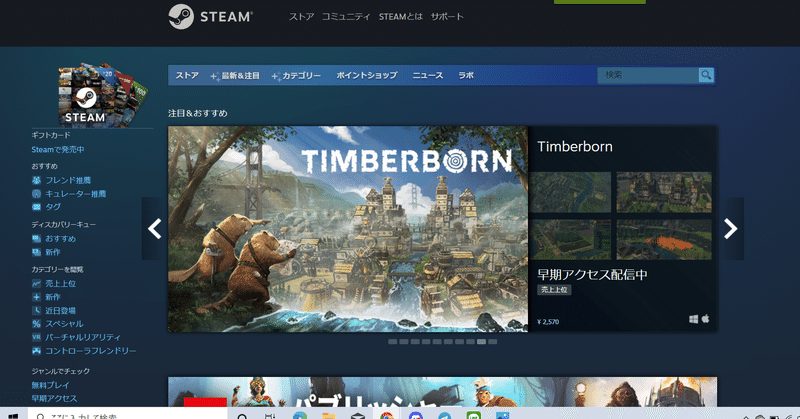
Task: Open ストア in the top header
Action: 302,17
